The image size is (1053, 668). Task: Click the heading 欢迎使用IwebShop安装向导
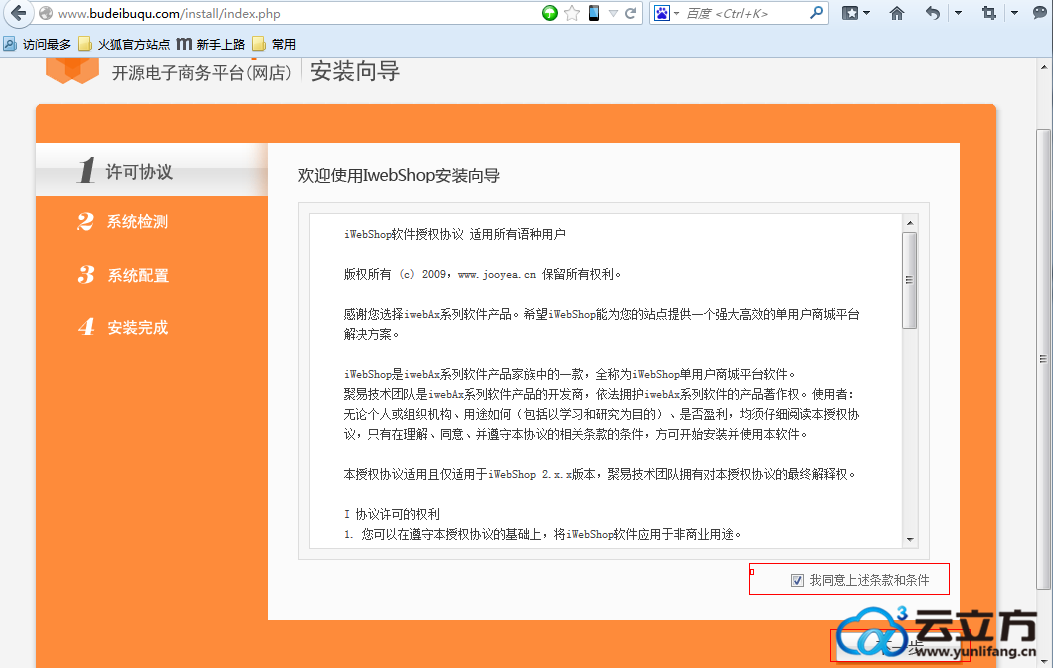point(399,176)
